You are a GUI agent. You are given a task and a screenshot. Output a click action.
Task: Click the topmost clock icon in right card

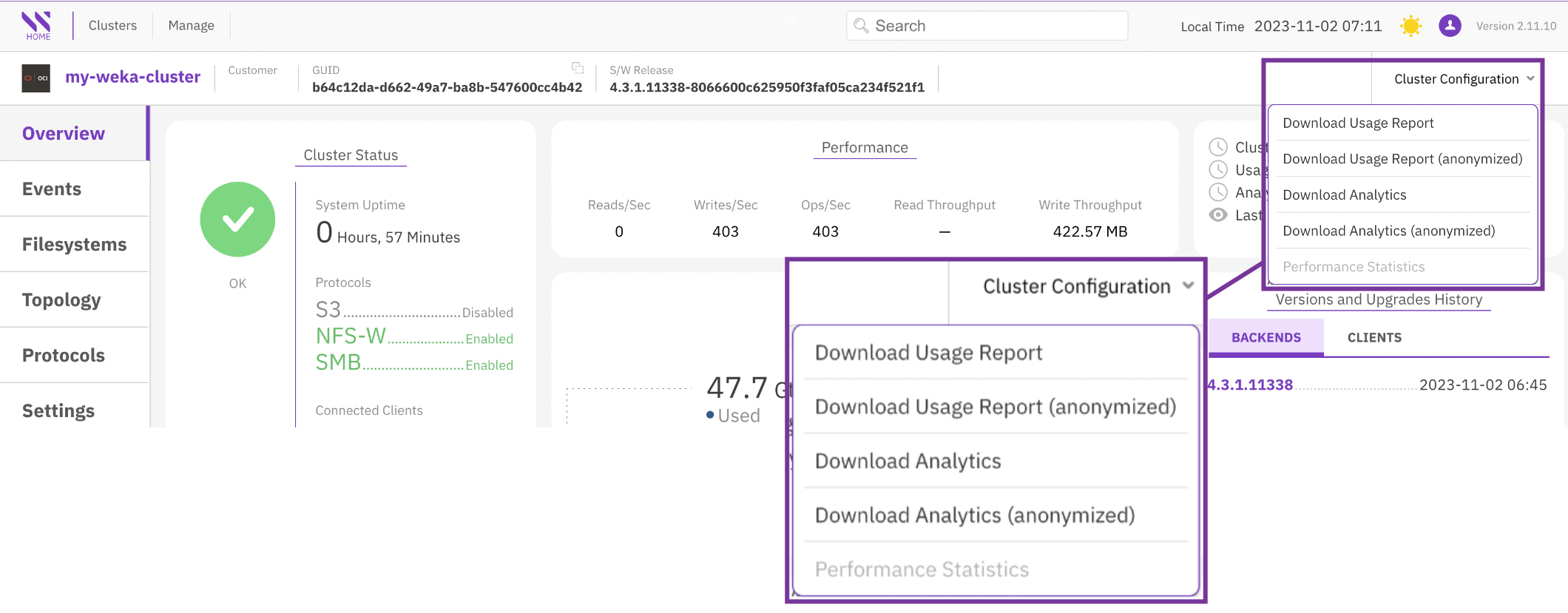coord(1217,147)
